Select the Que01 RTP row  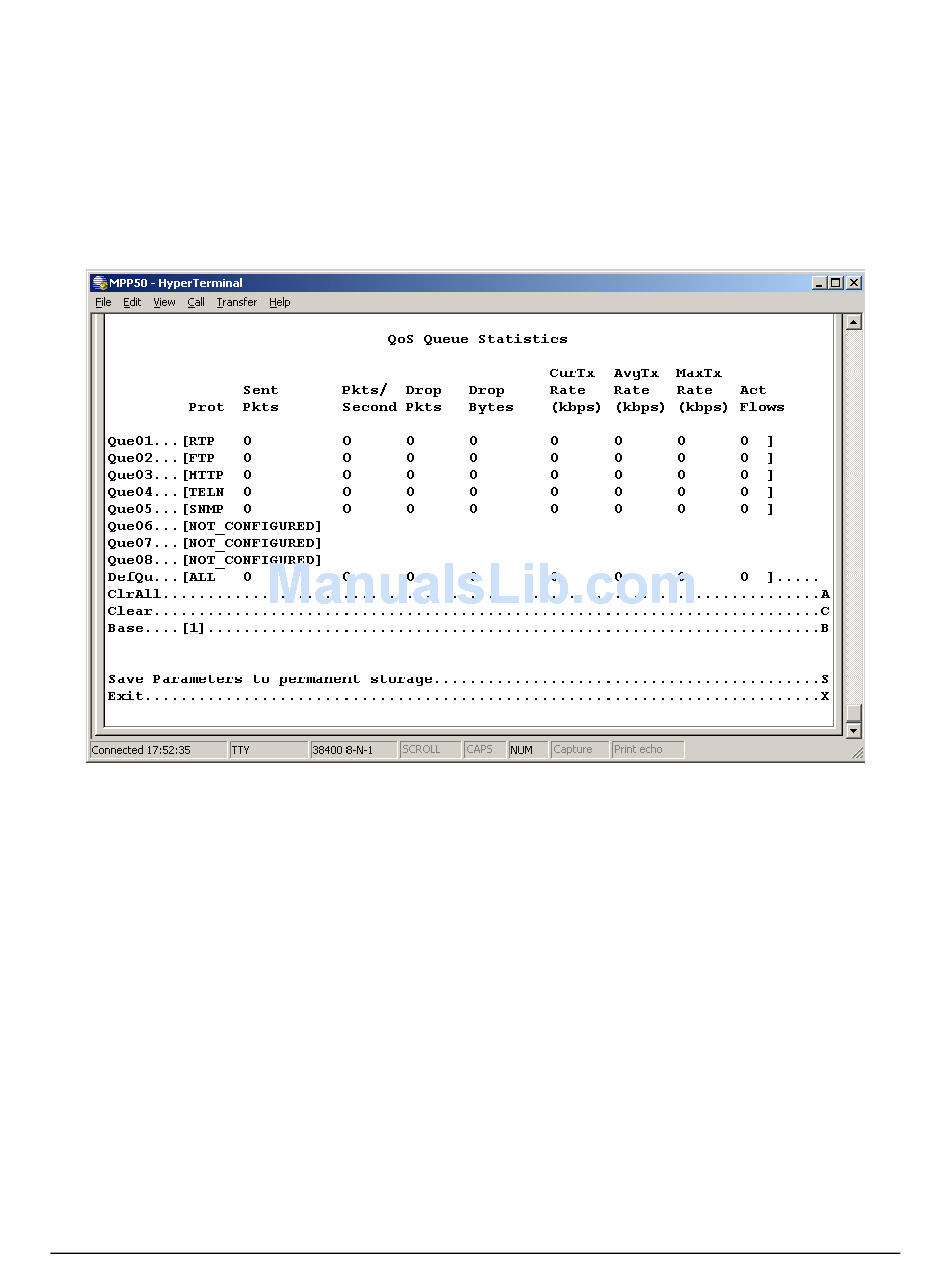[441, 441]
